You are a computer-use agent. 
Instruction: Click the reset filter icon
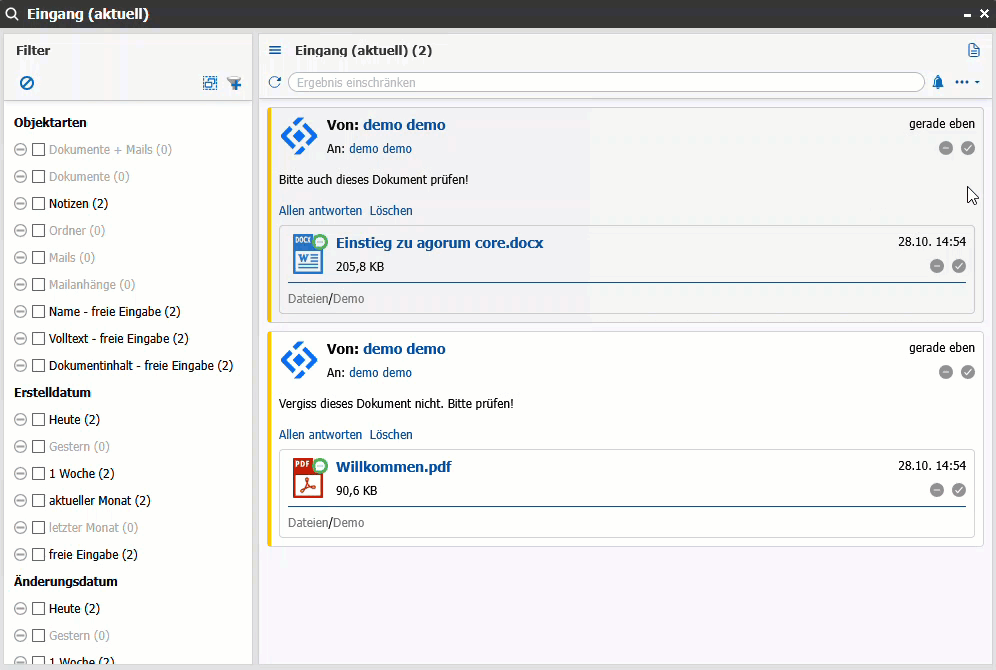27,83
